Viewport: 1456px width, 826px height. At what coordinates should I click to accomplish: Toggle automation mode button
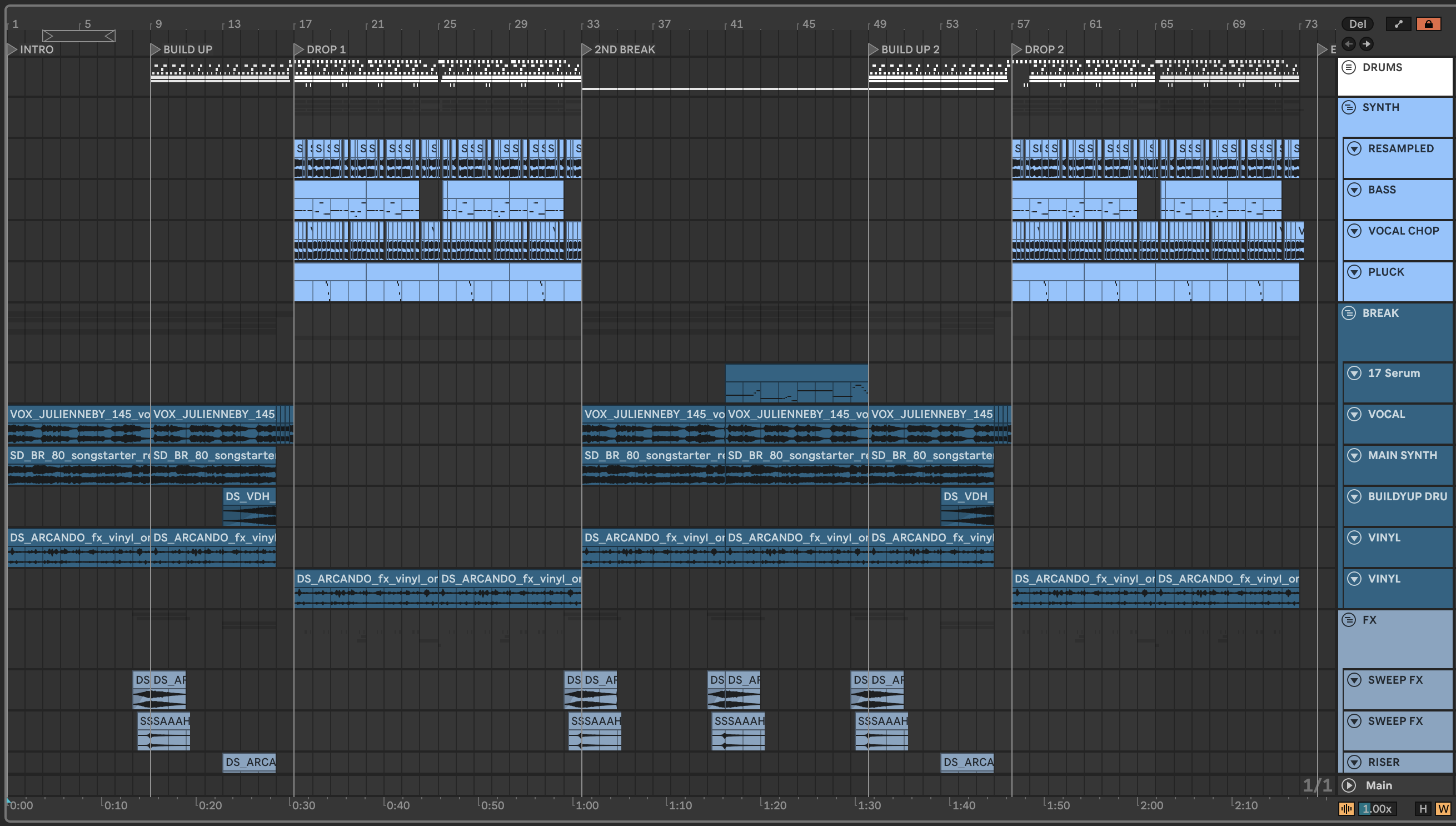pyautogui.click(x=1399, y=24)
